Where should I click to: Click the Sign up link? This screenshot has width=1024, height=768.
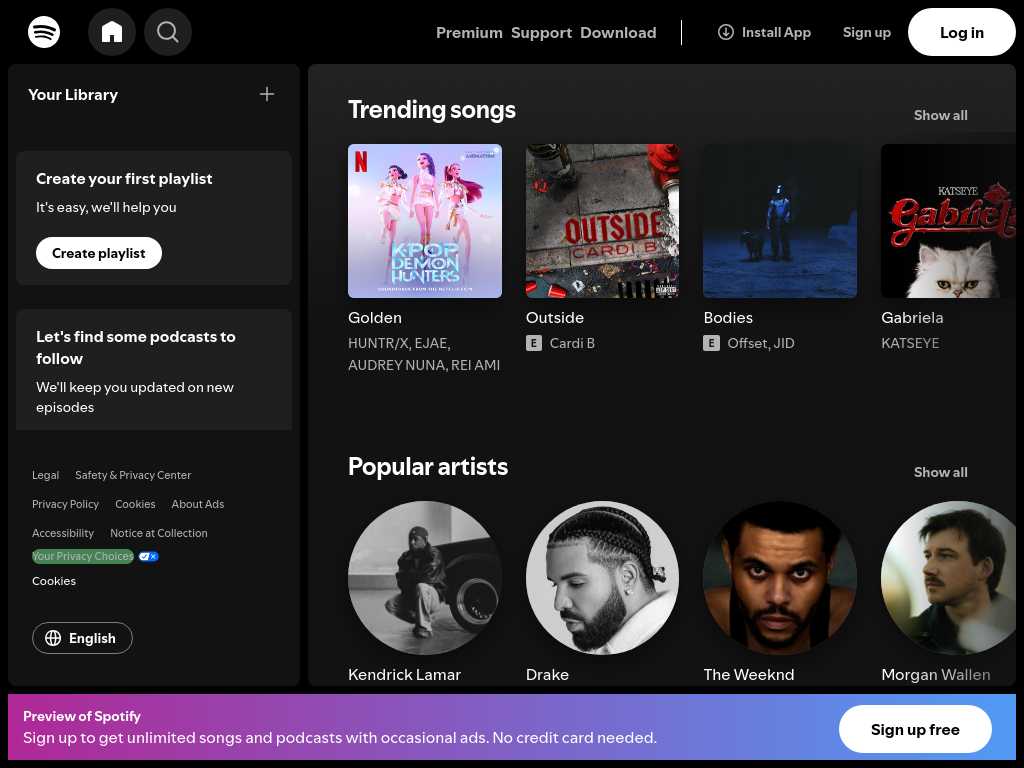pos(867,32)
